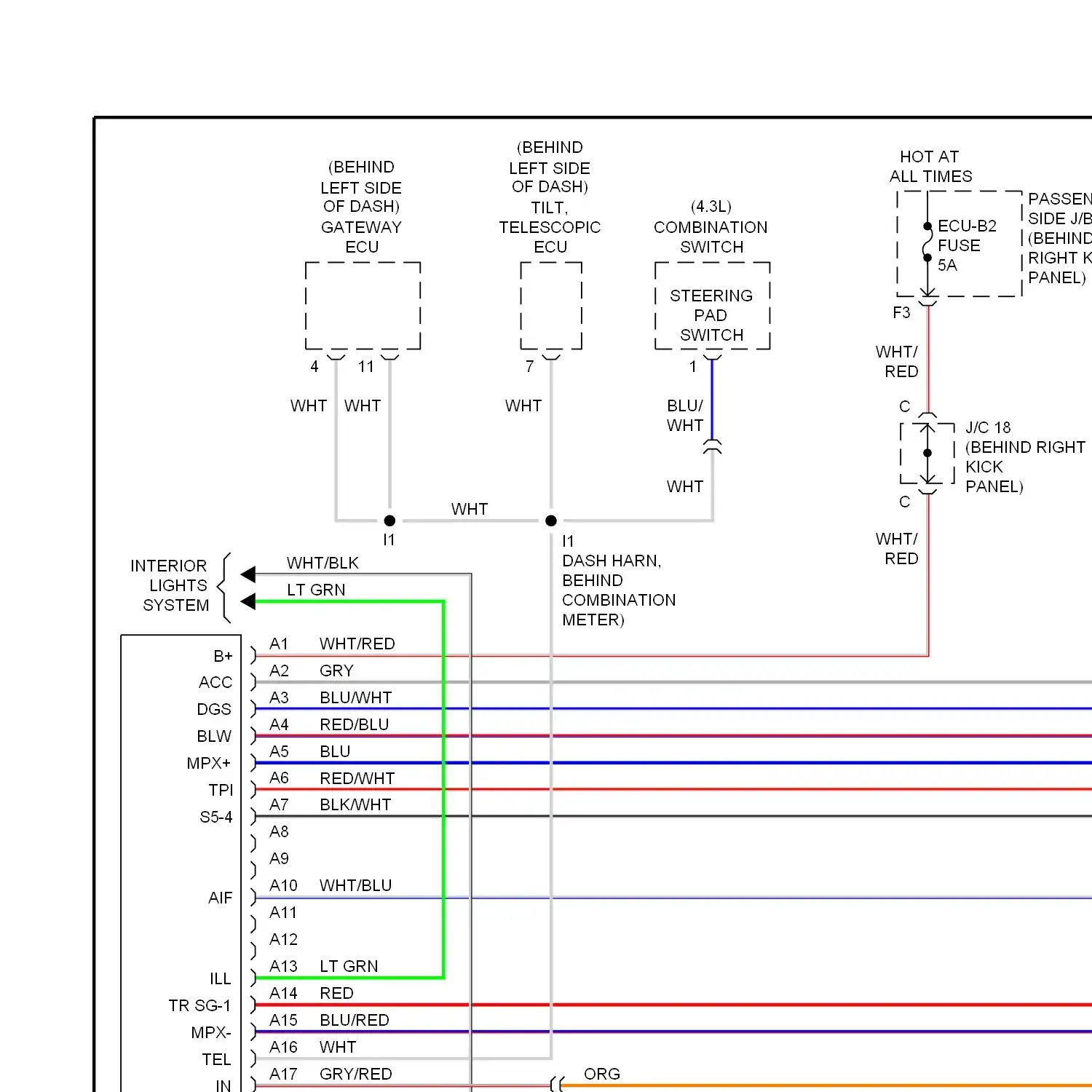Click the A3 BLU/WHT pin label
This screenshot has height=1092, width=1092.
(x=331, y=697)
